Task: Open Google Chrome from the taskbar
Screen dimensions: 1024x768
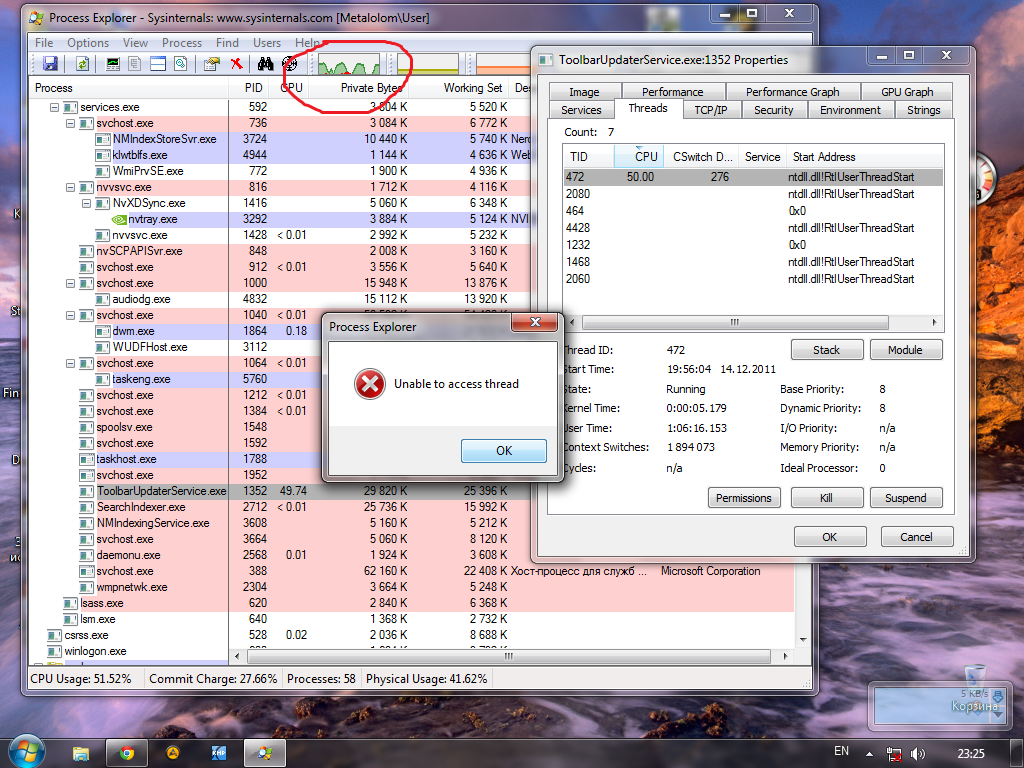Action: point(127,753)
